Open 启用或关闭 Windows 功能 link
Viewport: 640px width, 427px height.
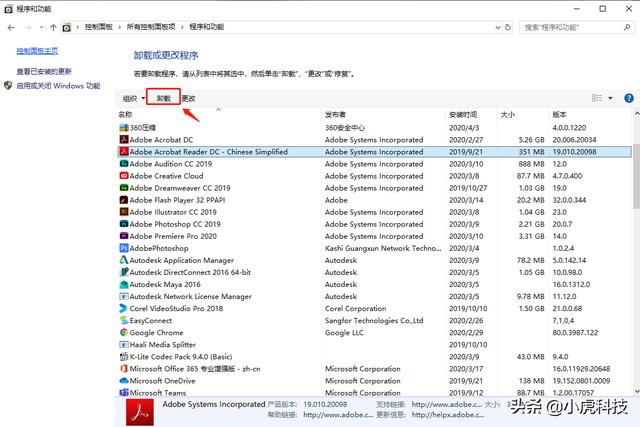tap(58, 86)
